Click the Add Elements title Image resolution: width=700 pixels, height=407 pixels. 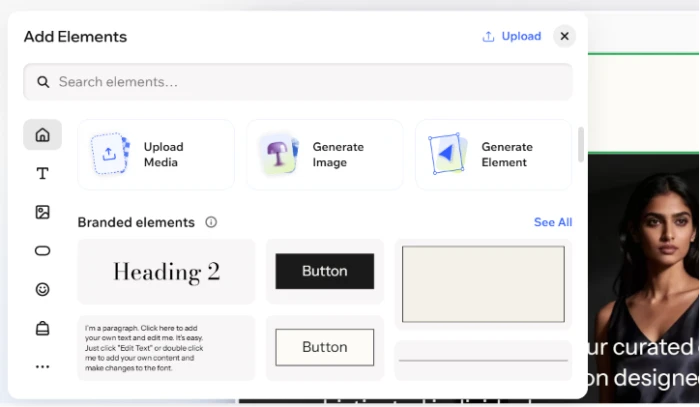pos(75,37)
